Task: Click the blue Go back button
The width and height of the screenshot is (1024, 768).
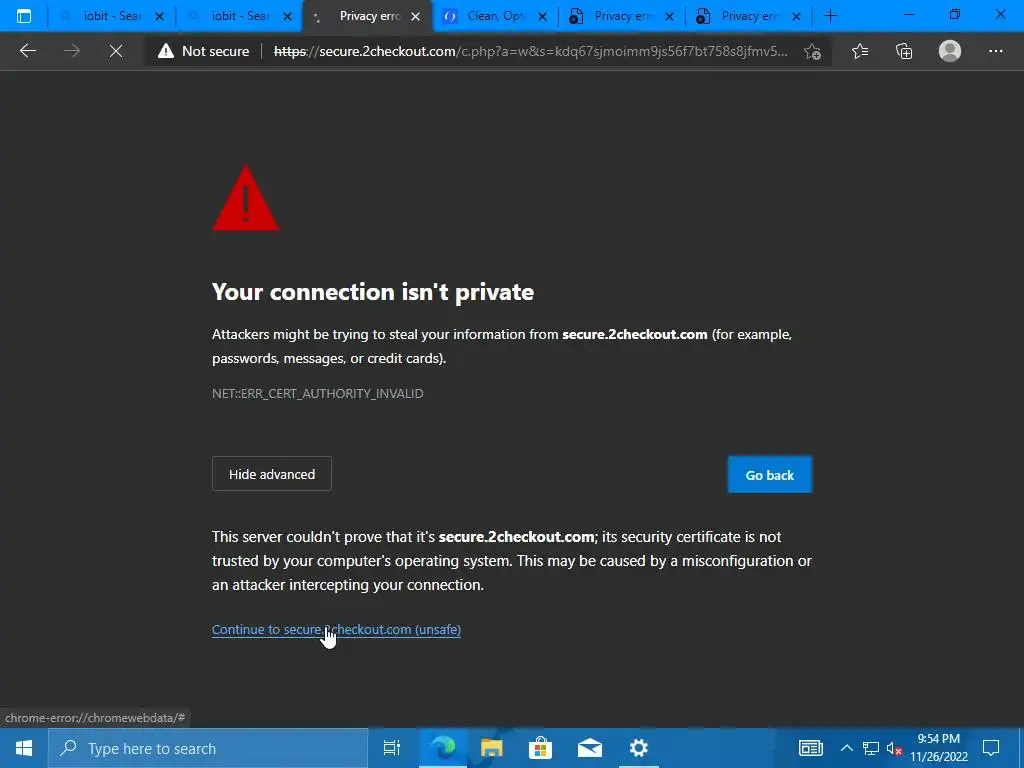Action: [x=770, y=475]
